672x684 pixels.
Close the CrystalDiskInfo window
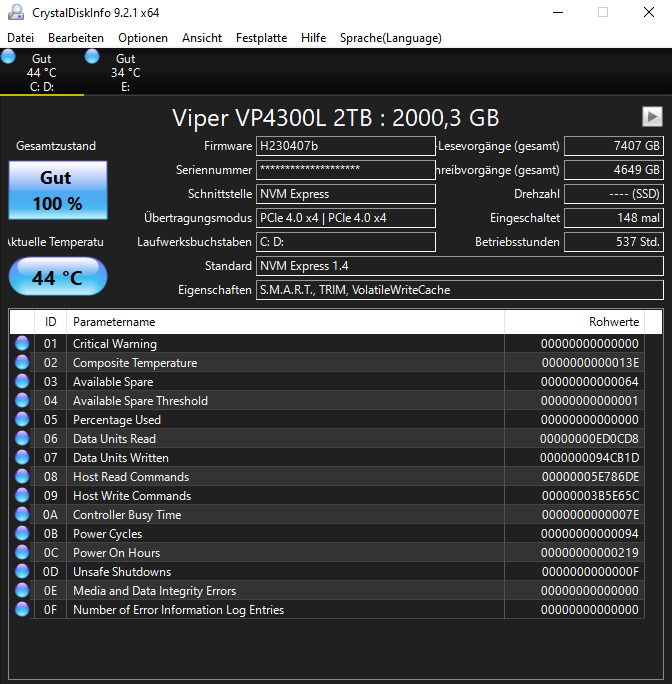click(x=649, y=12)
